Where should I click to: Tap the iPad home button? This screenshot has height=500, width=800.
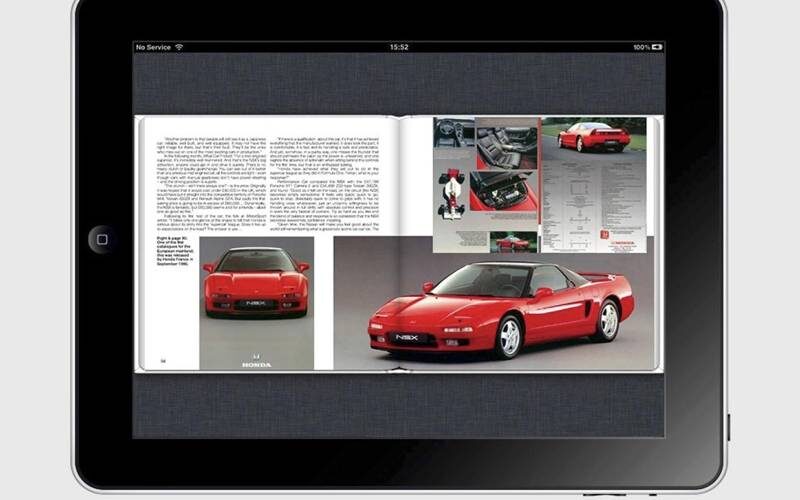point(102,239)
